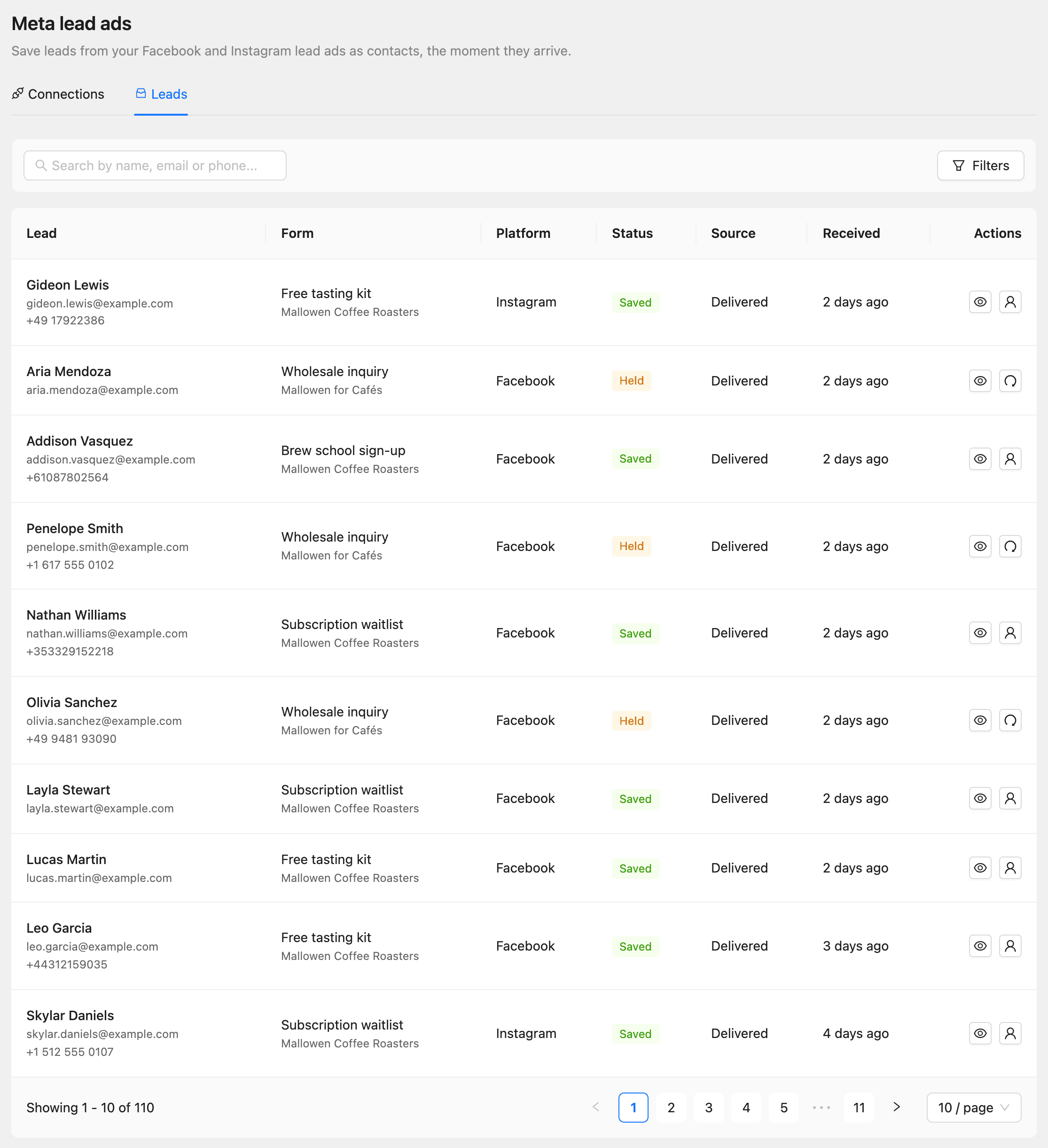
Task: View Olivia Sanchez lead eye icon
Action: (x=980, y=720)
